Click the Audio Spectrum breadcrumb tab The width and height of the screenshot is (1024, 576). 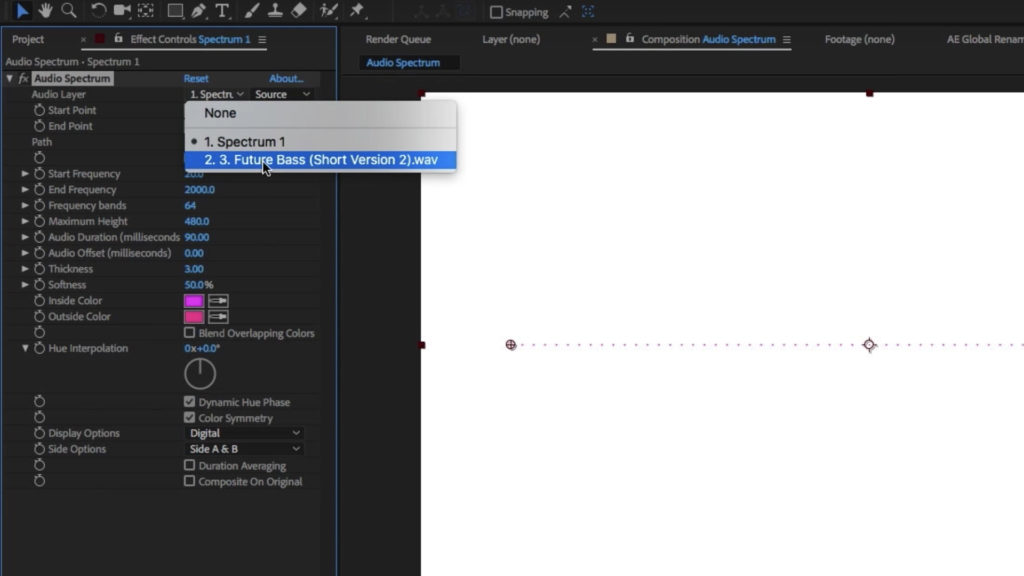[403, 63]
